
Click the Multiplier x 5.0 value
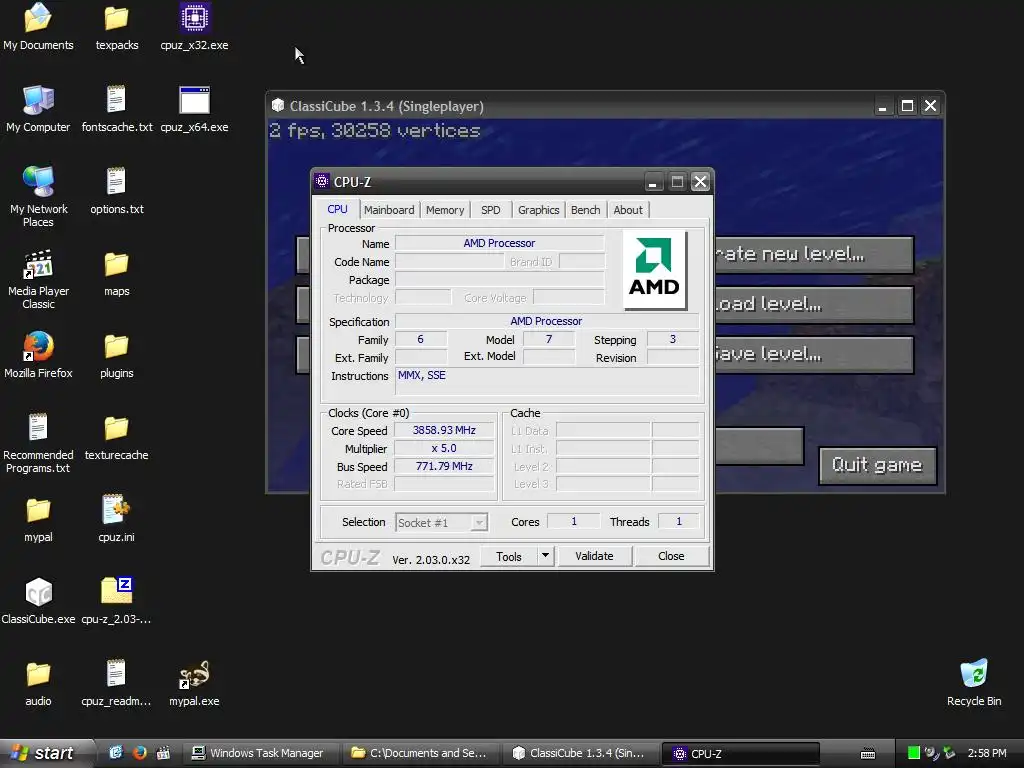click(x=444, y=449)
